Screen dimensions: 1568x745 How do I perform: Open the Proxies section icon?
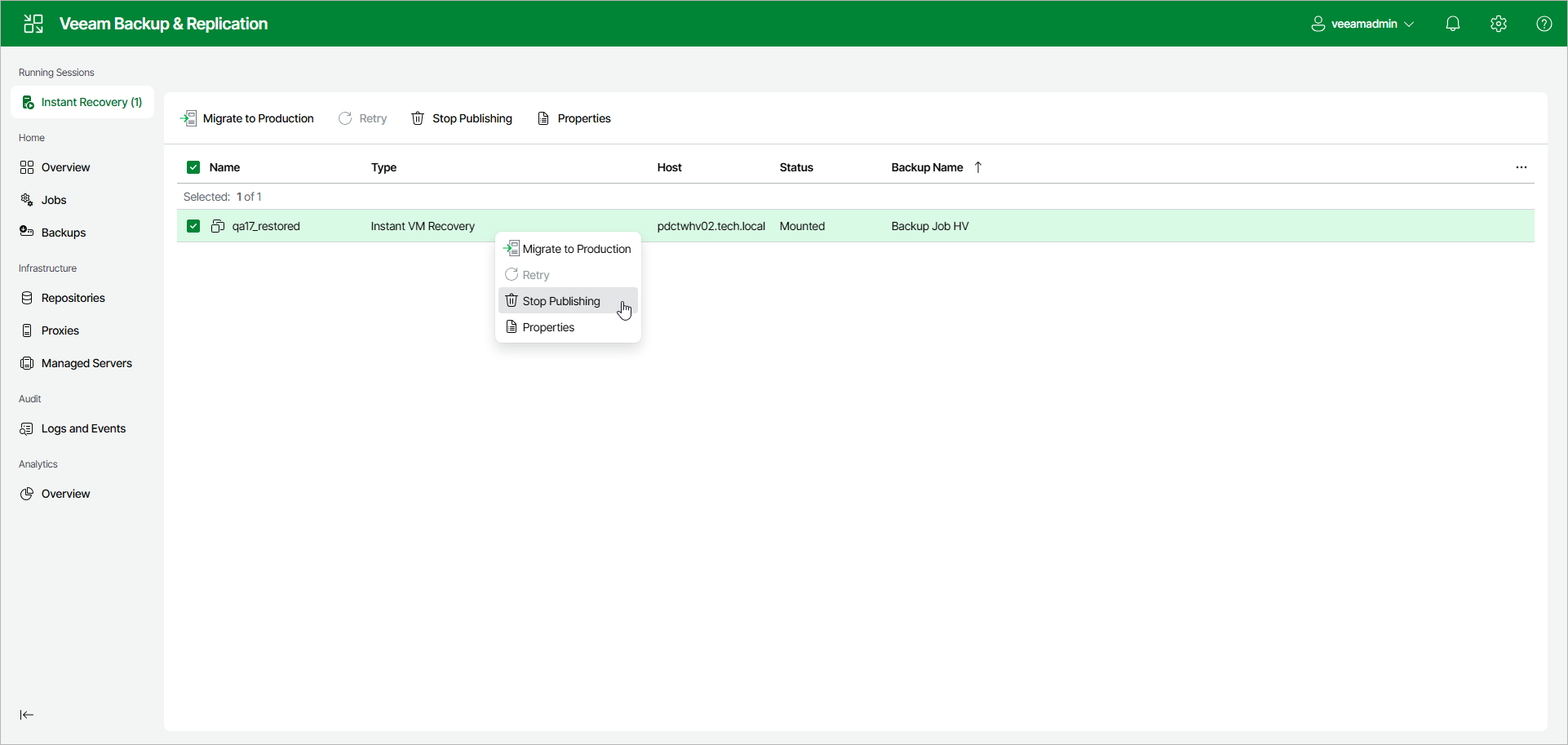click(28, 330)
